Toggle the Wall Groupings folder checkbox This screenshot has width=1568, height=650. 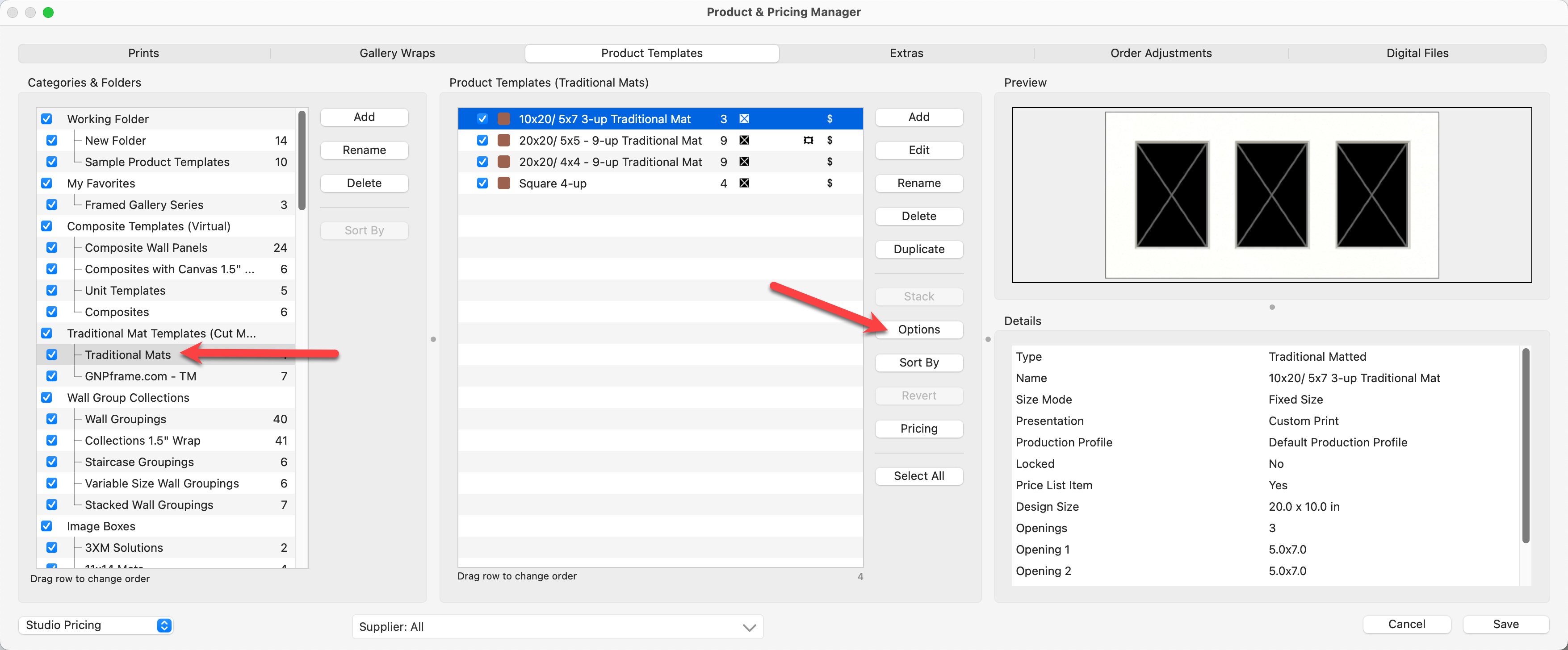52,419
